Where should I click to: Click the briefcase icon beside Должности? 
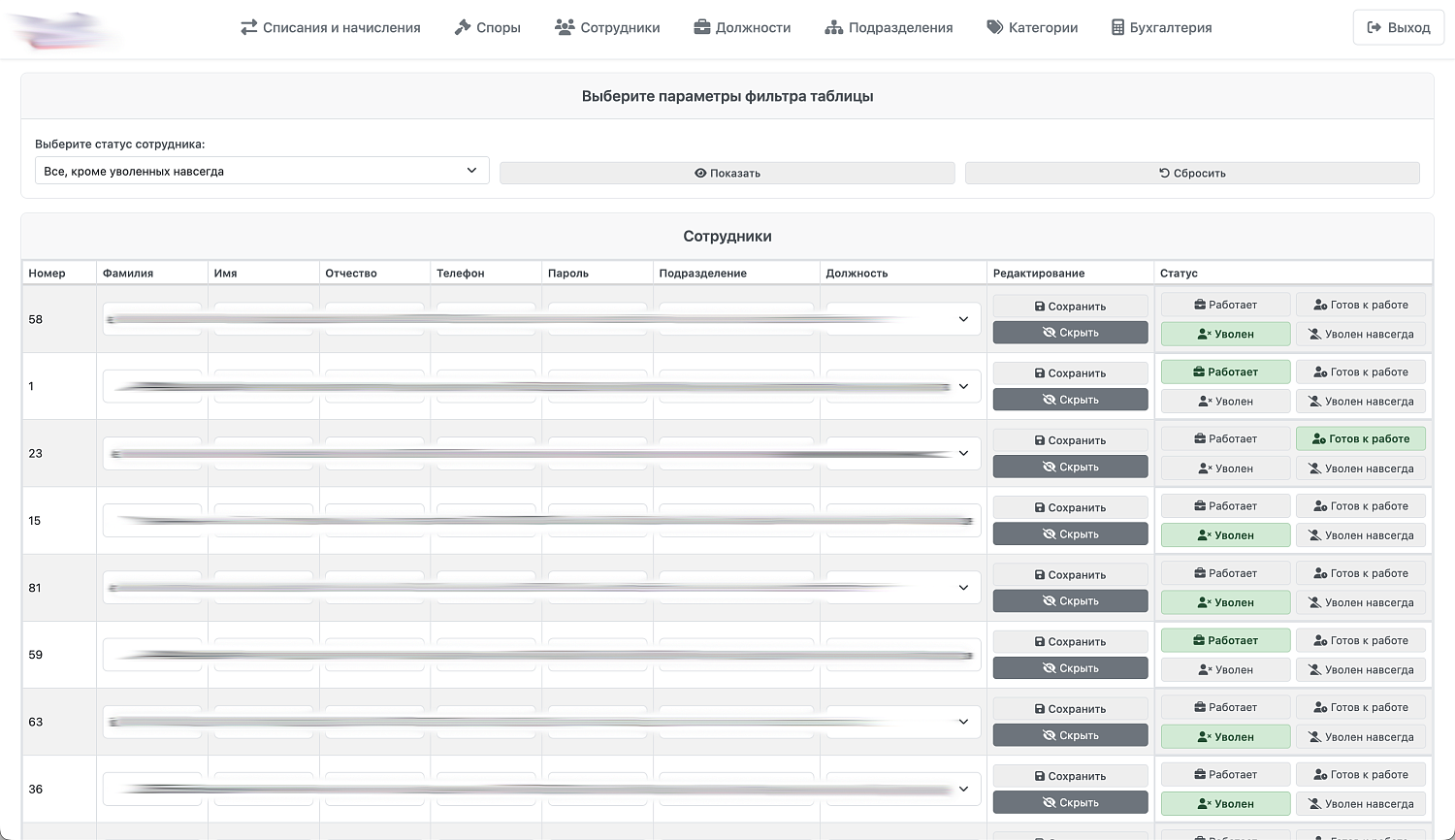tap(702, 28)
